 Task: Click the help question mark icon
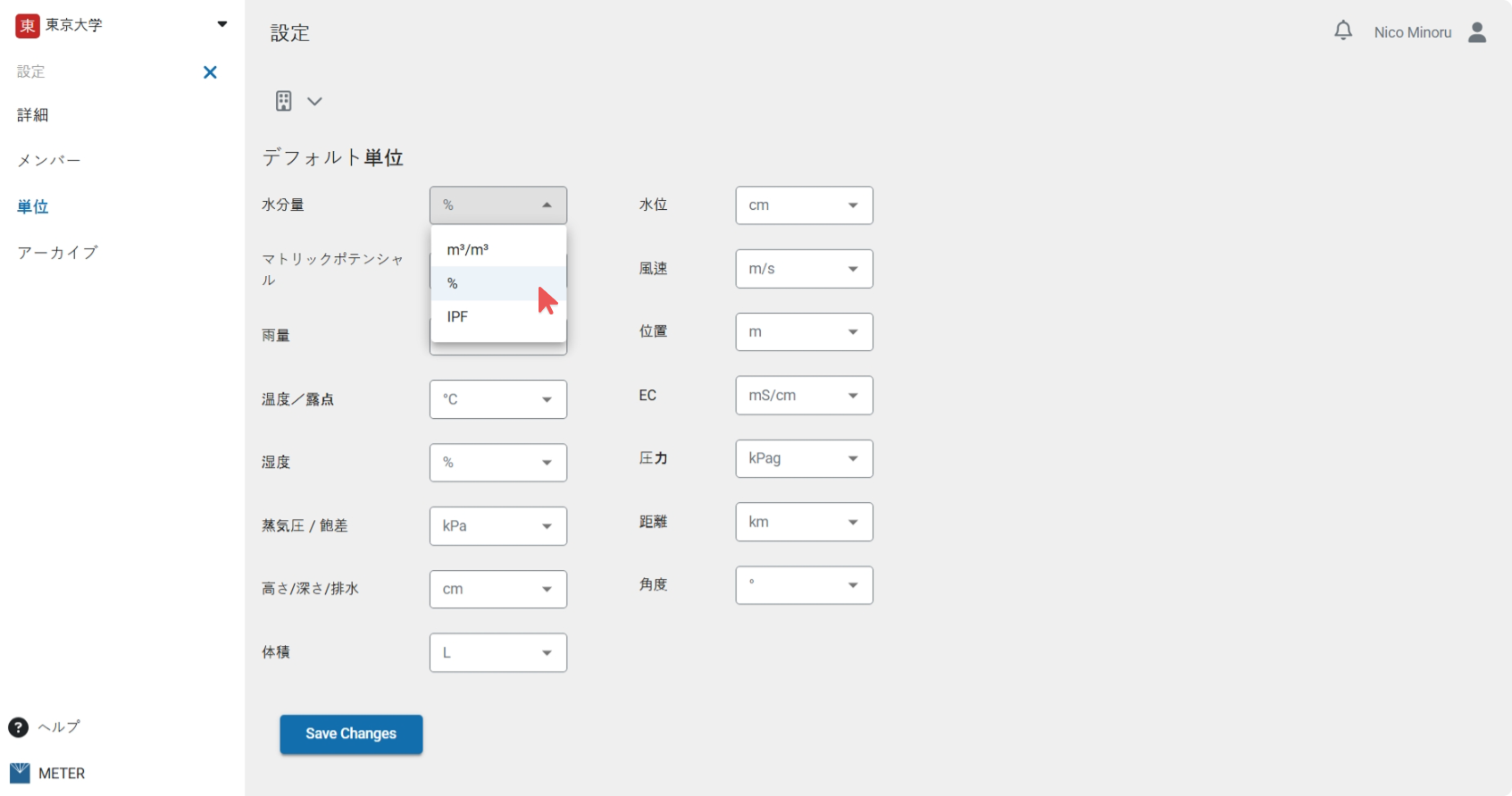[18, 727]
